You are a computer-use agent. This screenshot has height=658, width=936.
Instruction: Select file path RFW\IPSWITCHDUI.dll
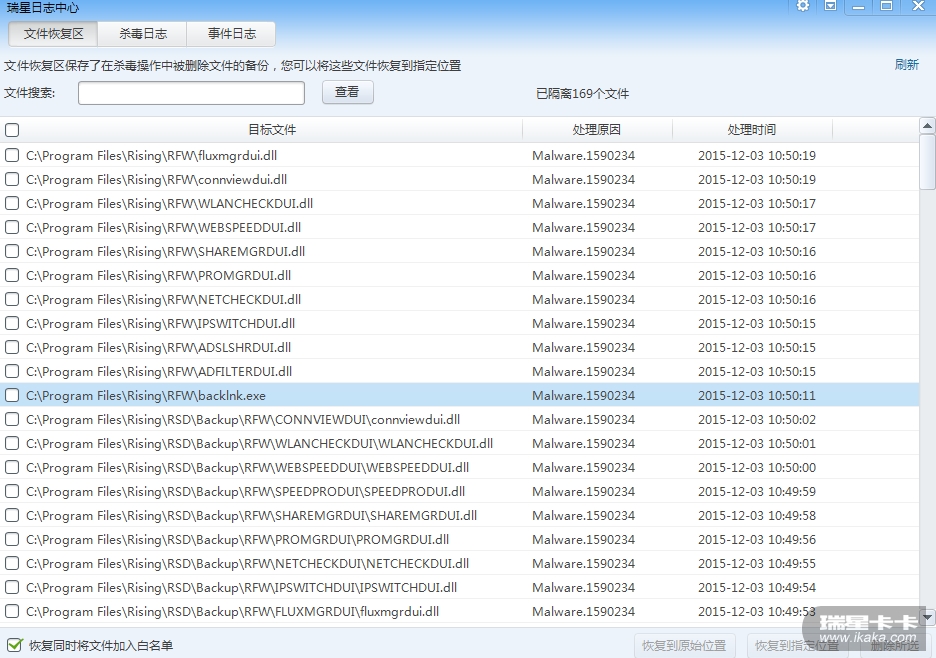click(161, 323)
